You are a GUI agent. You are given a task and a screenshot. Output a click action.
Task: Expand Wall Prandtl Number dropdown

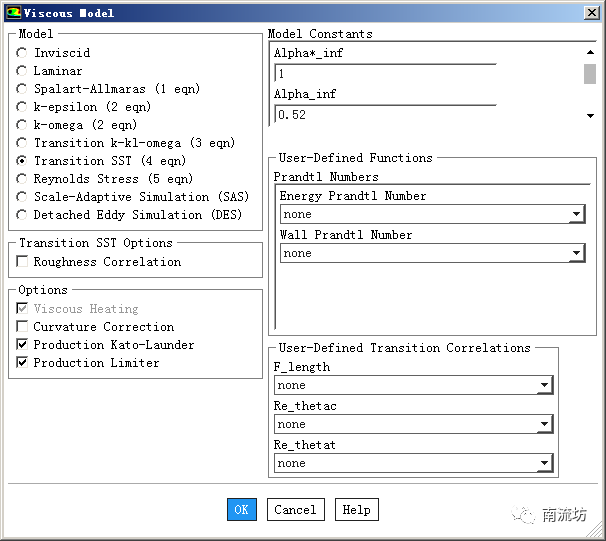[576, 254]
